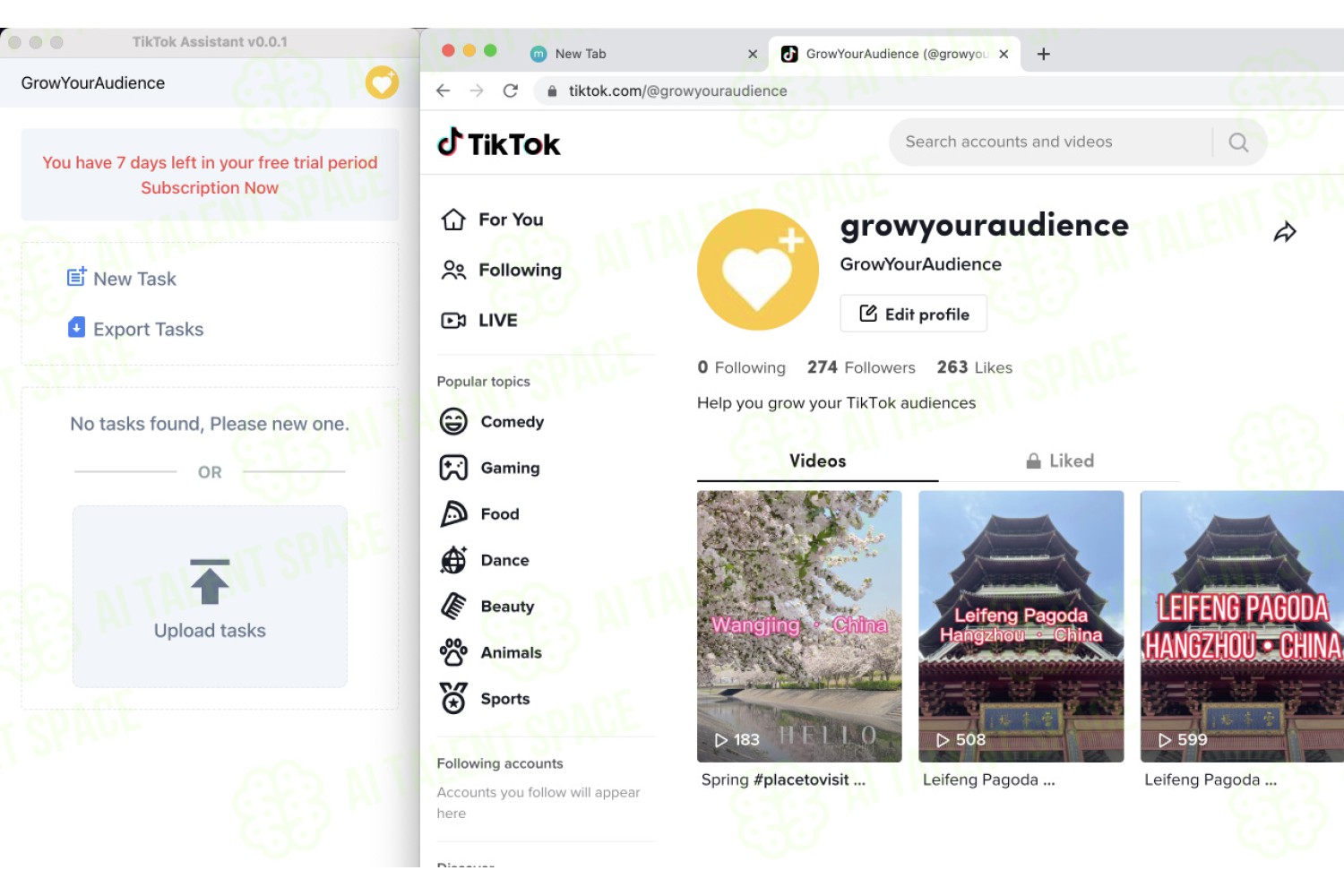Image resolution: width=1344 pixels, height=896 pixels.
Task: Switch to the Videos tab
Action: (817, 461)
